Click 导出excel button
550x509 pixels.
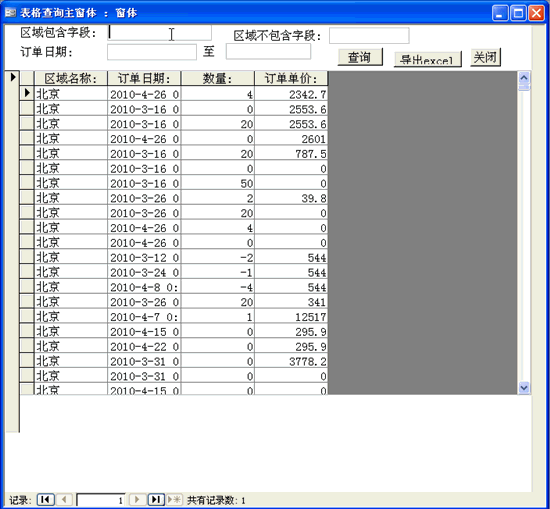[x=427, y=59]
